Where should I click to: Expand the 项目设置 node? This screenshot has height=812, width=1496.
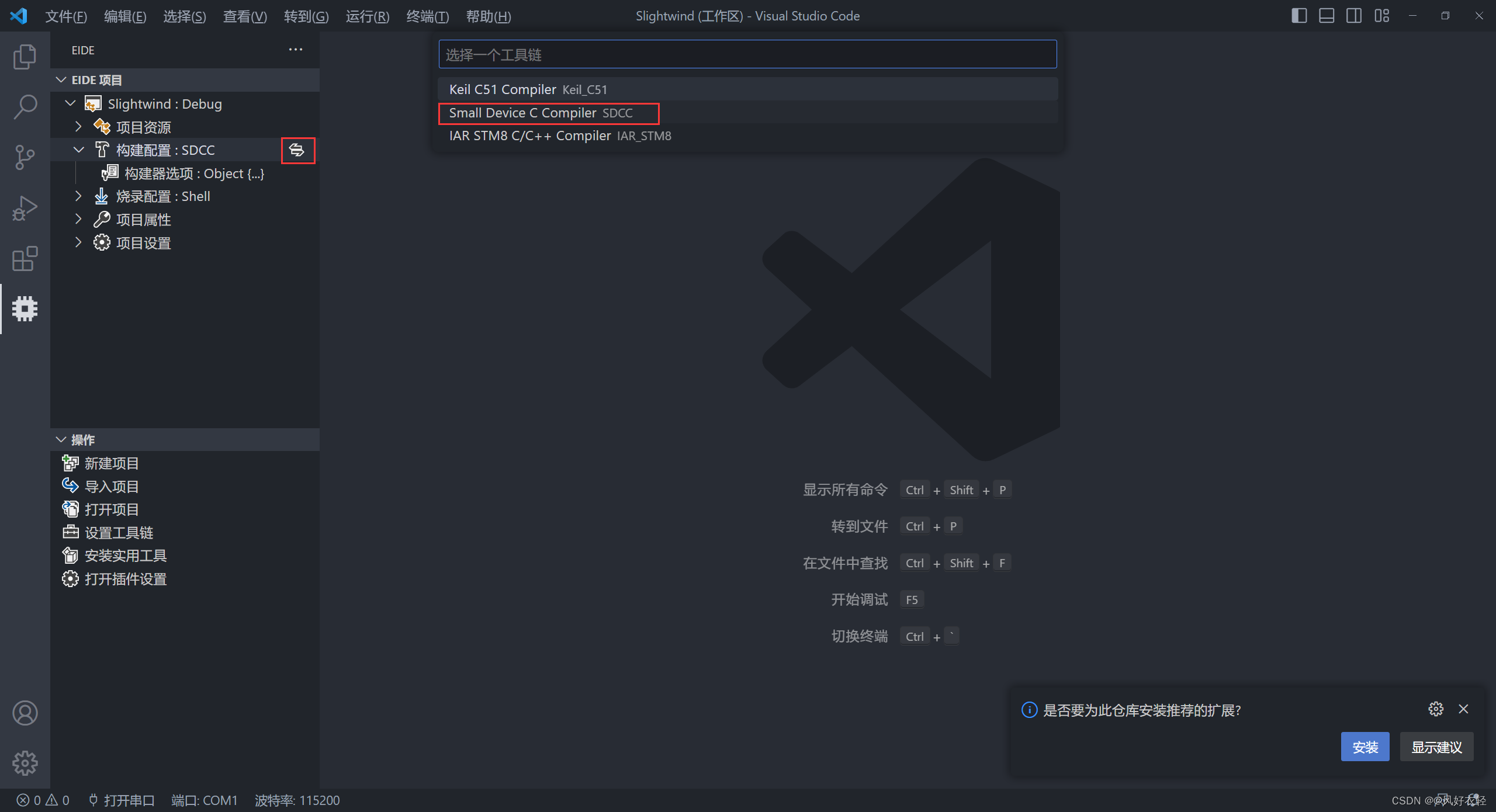coord(78,242)
